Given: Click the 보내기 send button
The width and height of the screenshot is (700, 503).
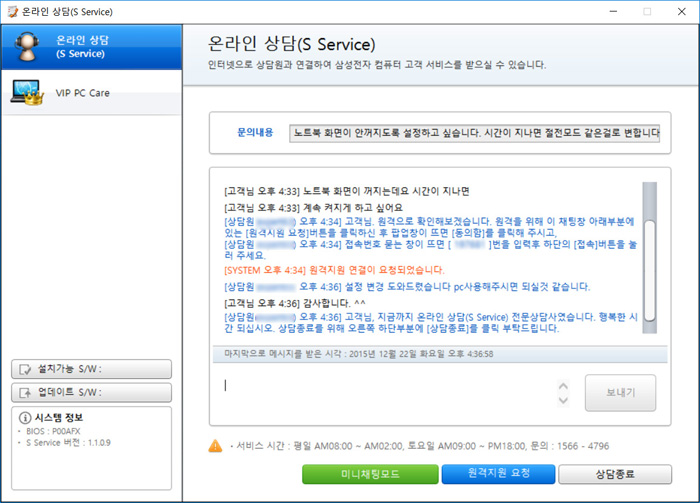Looking at the screenshot, I should coord(620,393).
